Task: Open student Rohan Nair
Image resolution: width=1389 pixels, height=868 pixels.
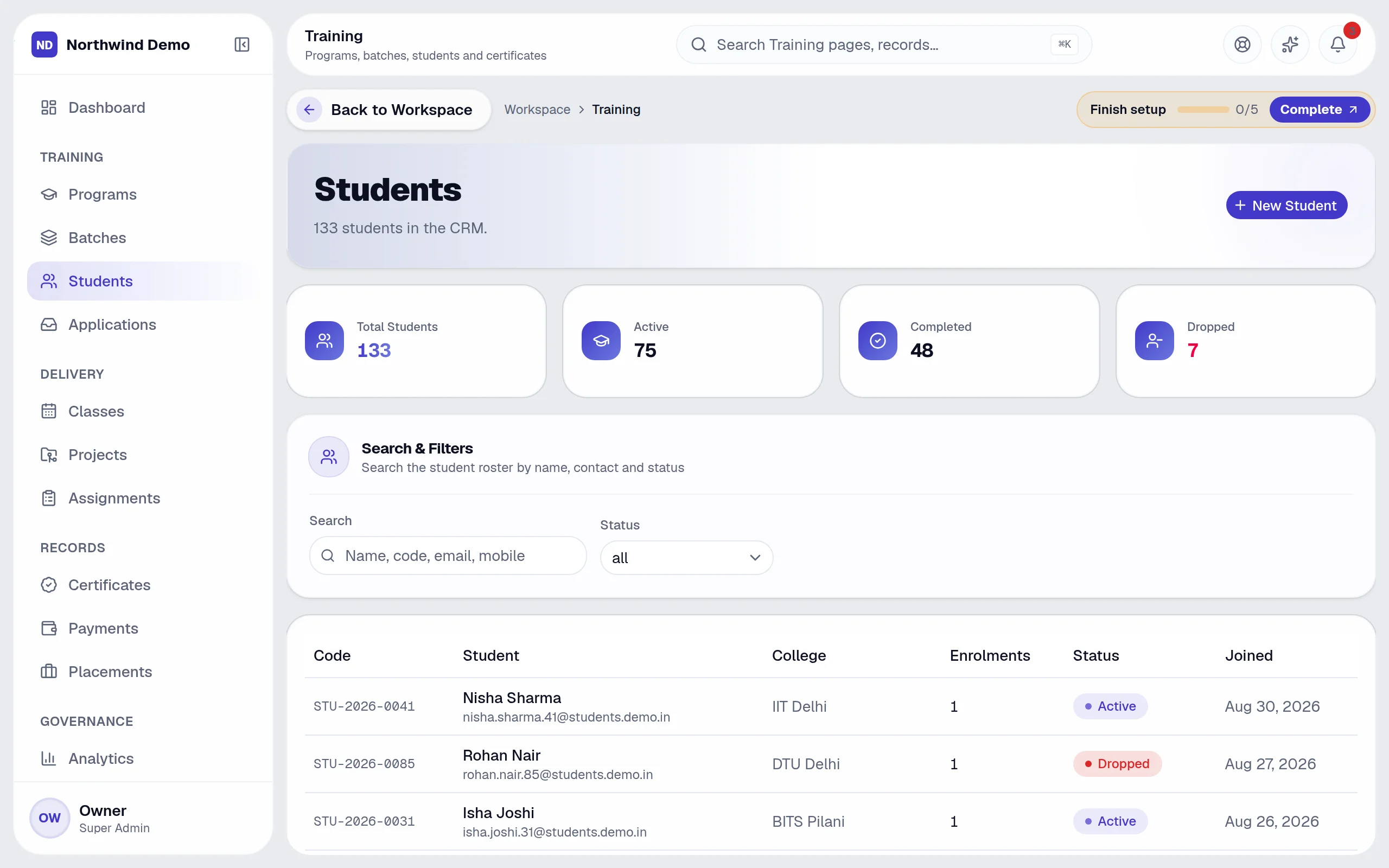Action: pyautogui.click(x=501, y=755)
